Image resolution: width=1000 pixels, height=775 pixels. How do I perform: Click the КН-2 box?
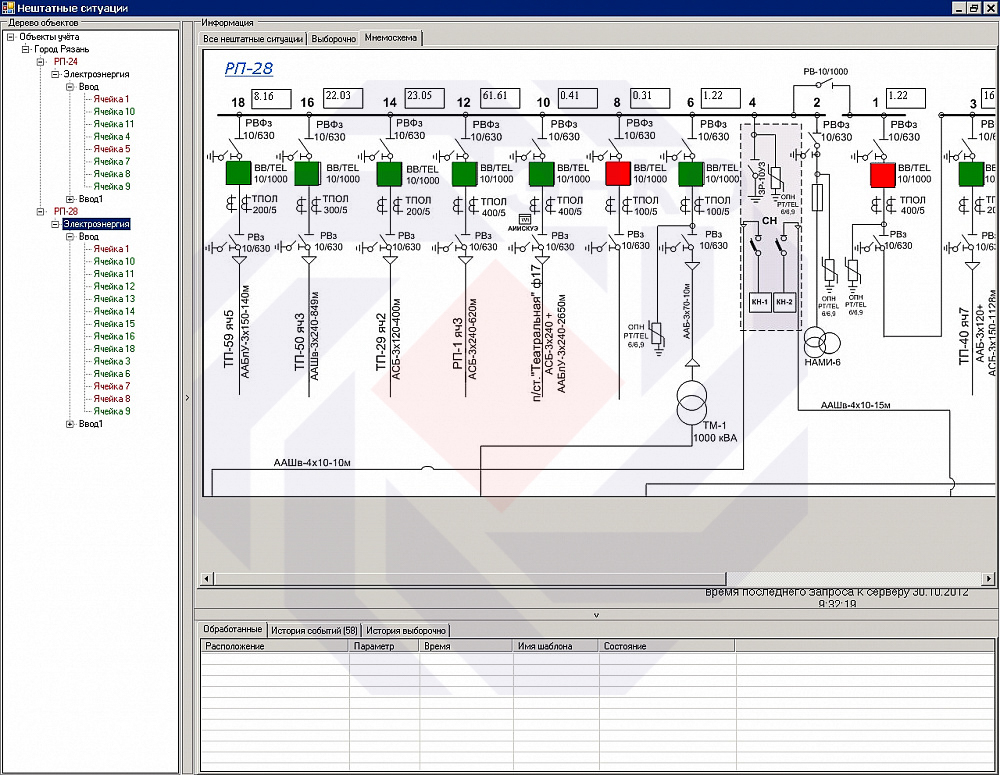(x=784, y=302)
